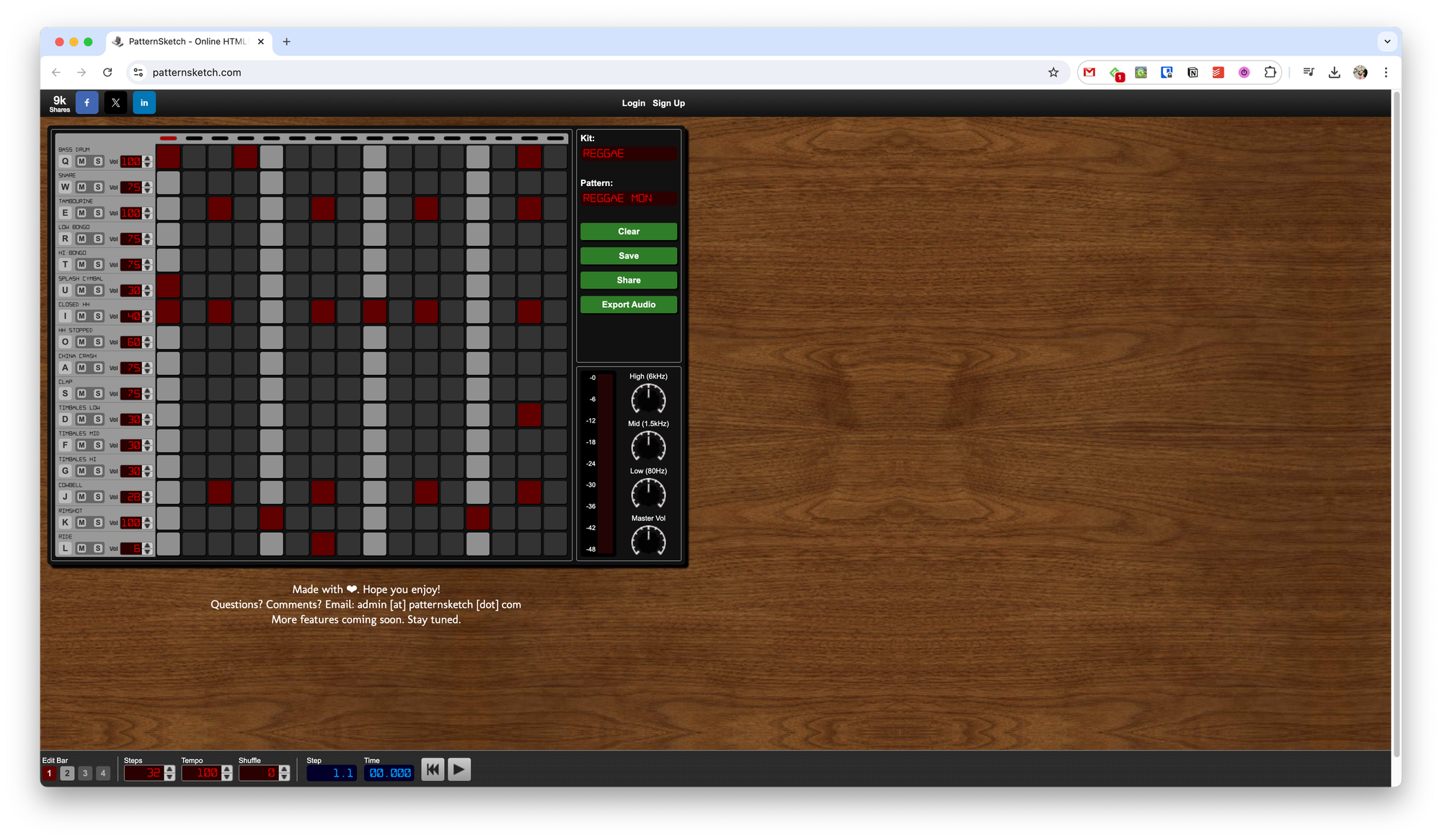Click the Export Audio button
This screenshot has width=1442, height=840.
(628, 304)
